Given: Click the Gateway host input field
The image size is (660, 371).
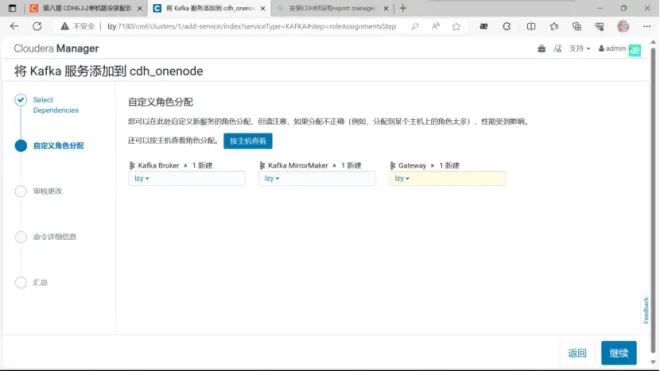Looking at the screenshot, I should click(447, 179).
